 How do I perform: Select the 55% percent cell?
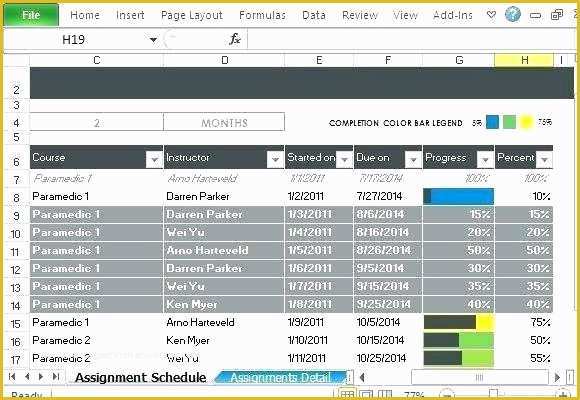pyautogui.click(x=524, y=358)
